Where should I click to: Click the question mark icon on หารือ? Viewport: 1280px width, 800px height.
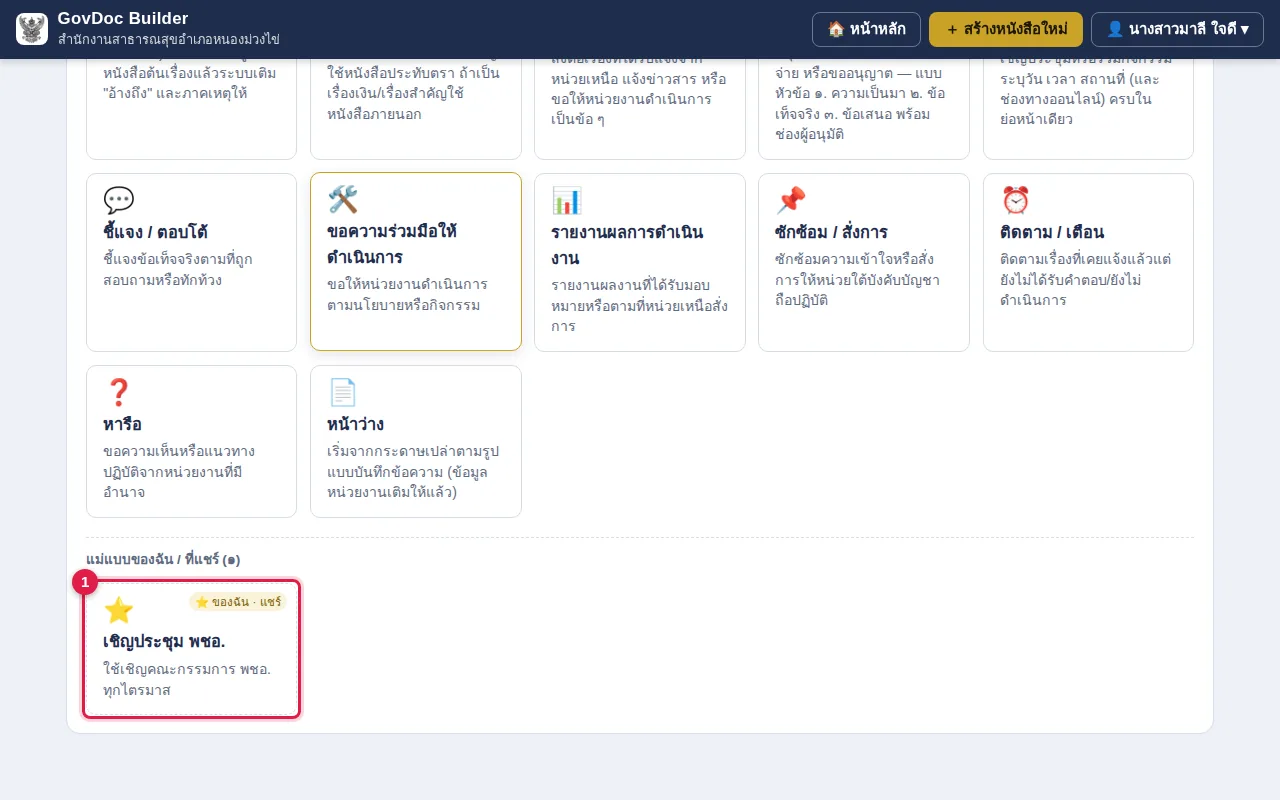[119, 393]
